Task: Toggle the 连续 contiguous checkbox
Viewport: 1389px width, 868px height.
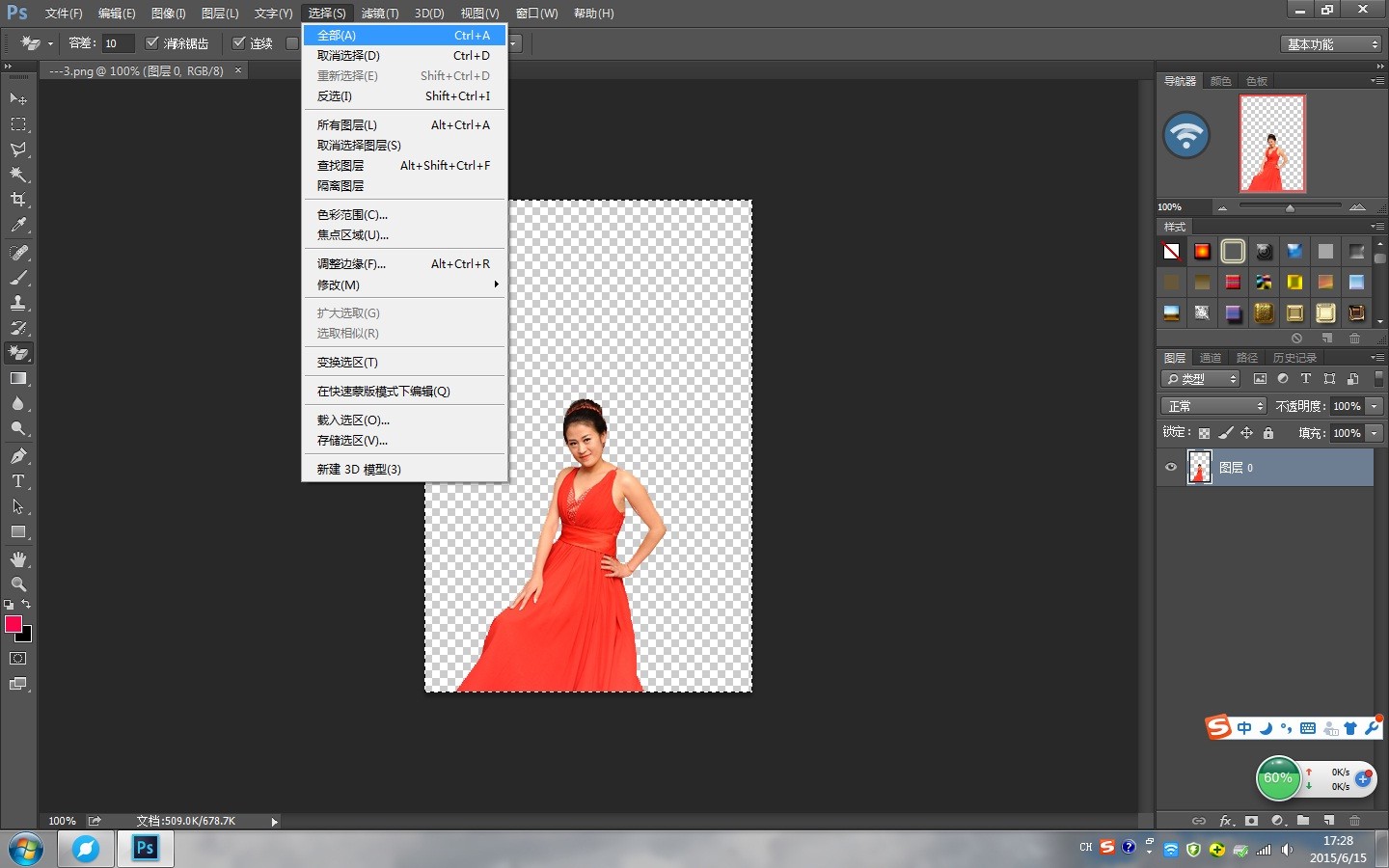Action: pos(238,43)
